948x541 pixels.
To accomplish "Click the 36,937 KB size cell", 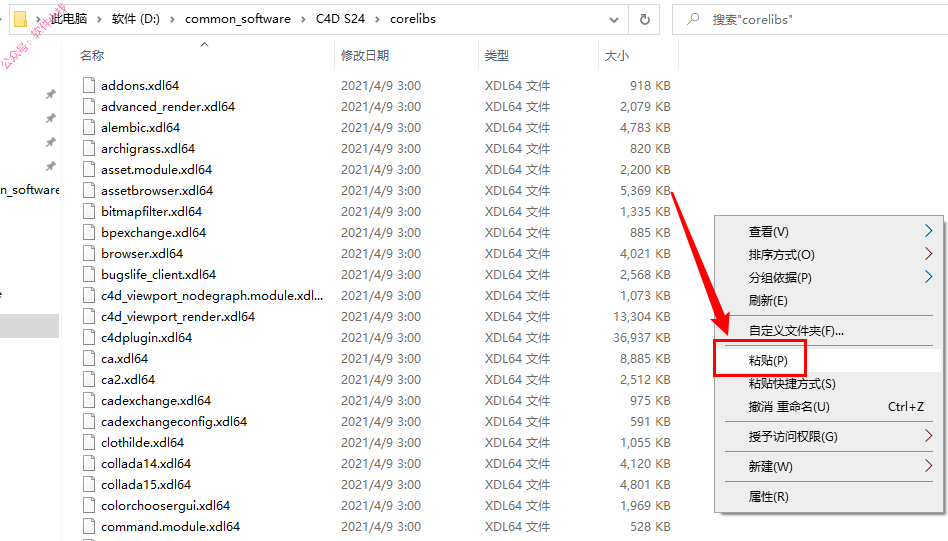I will pos(641,337).
